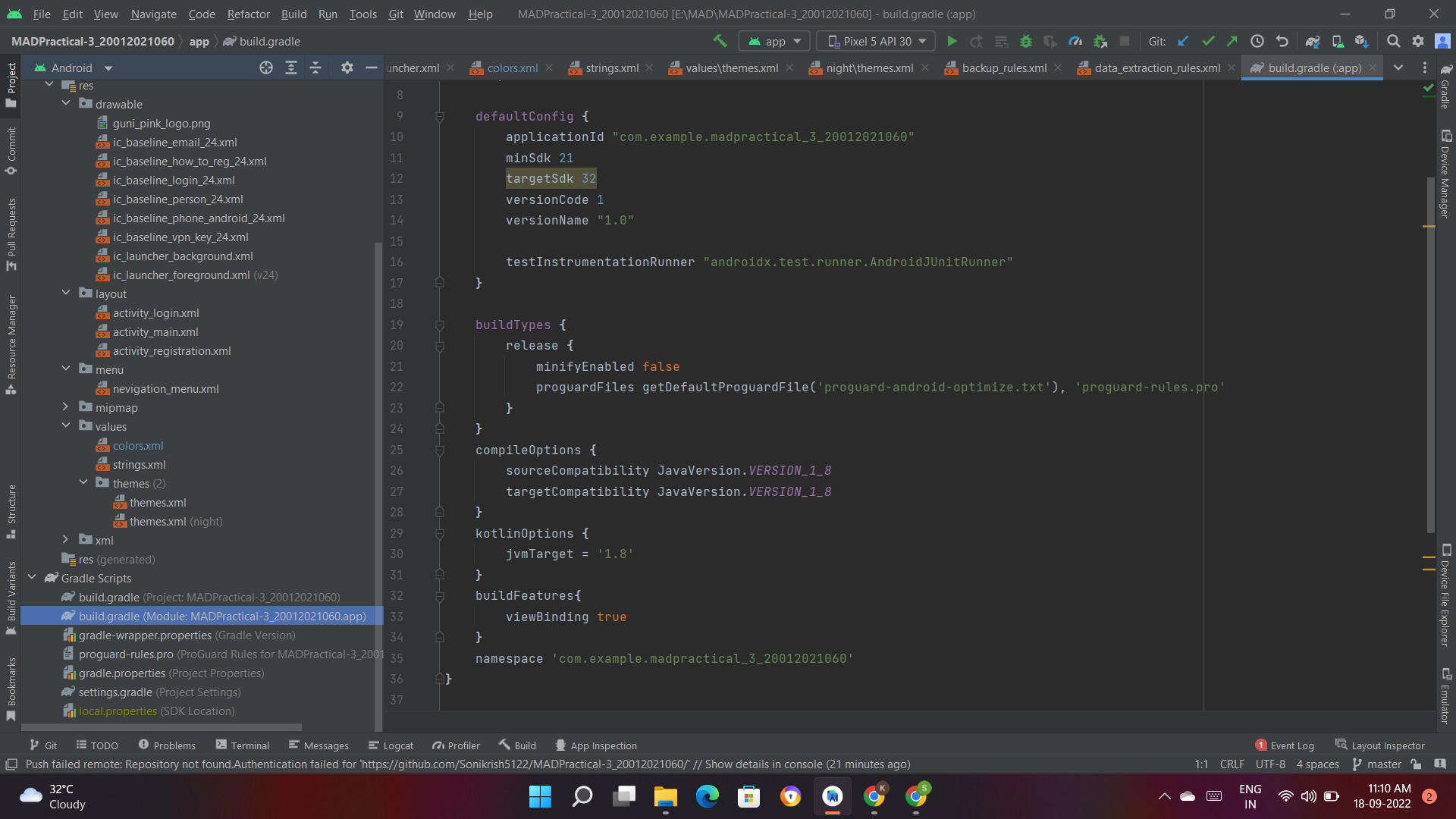Click the Git Commit checkmark icon
The image size is (1456, 819).
point(1208,41)
